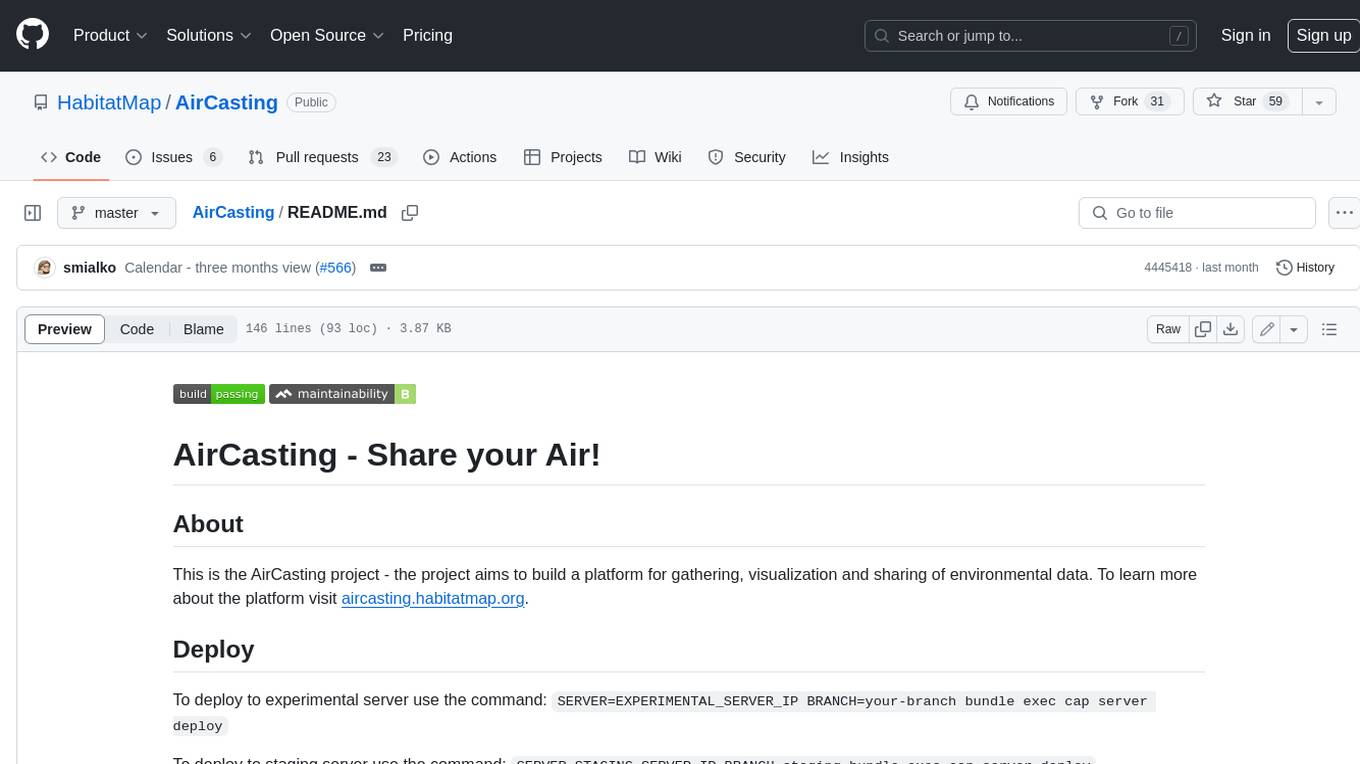Download the raw file
Screen dimensions: 1360x764
point(1231,329)
